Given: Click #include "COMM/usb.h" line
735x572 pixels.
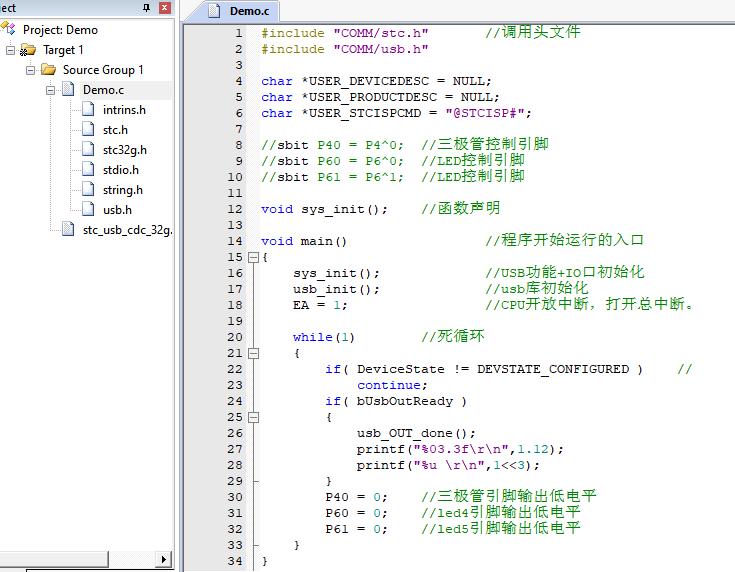Looking at the screenshot, I should pyautogui.click(x=345, y=49).
